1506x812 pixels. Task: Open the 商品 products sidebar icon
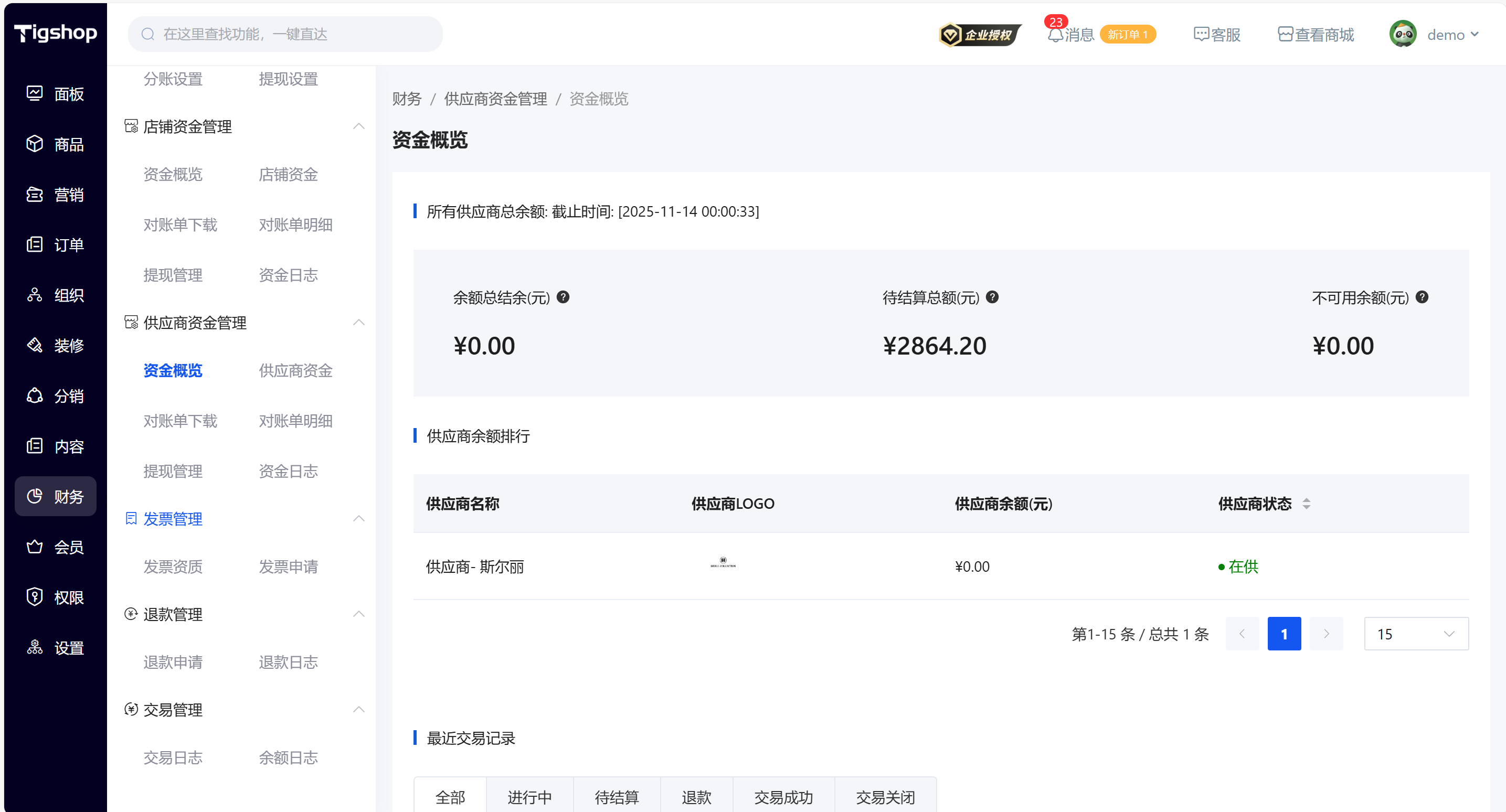tap(35, 144)
